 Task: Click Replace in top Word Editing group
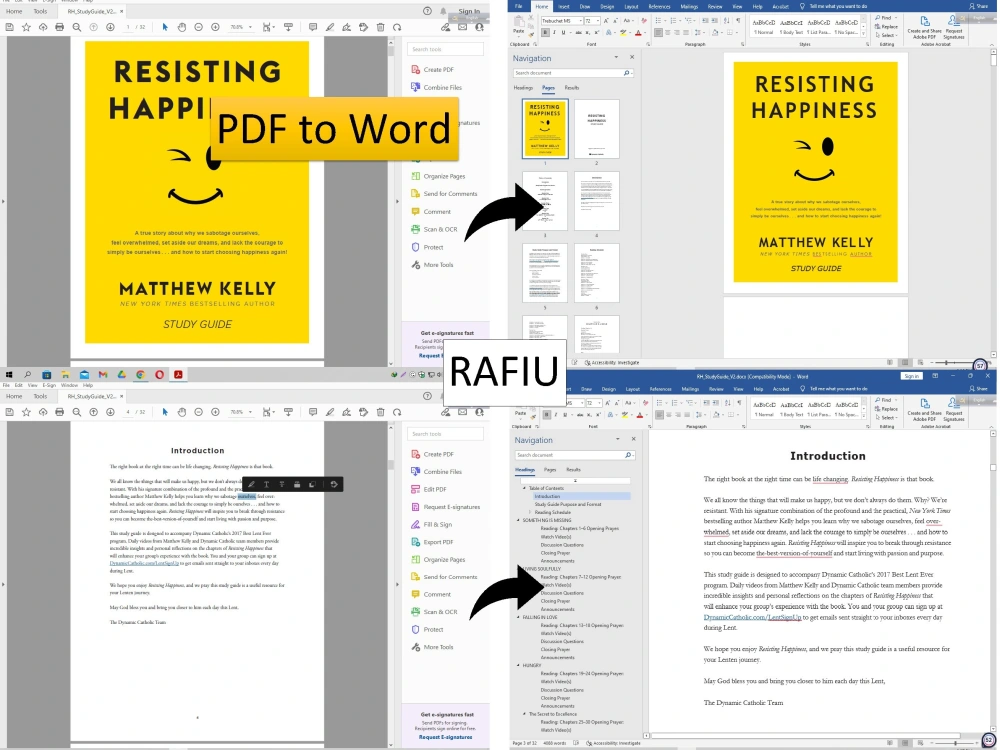[887, 27]
